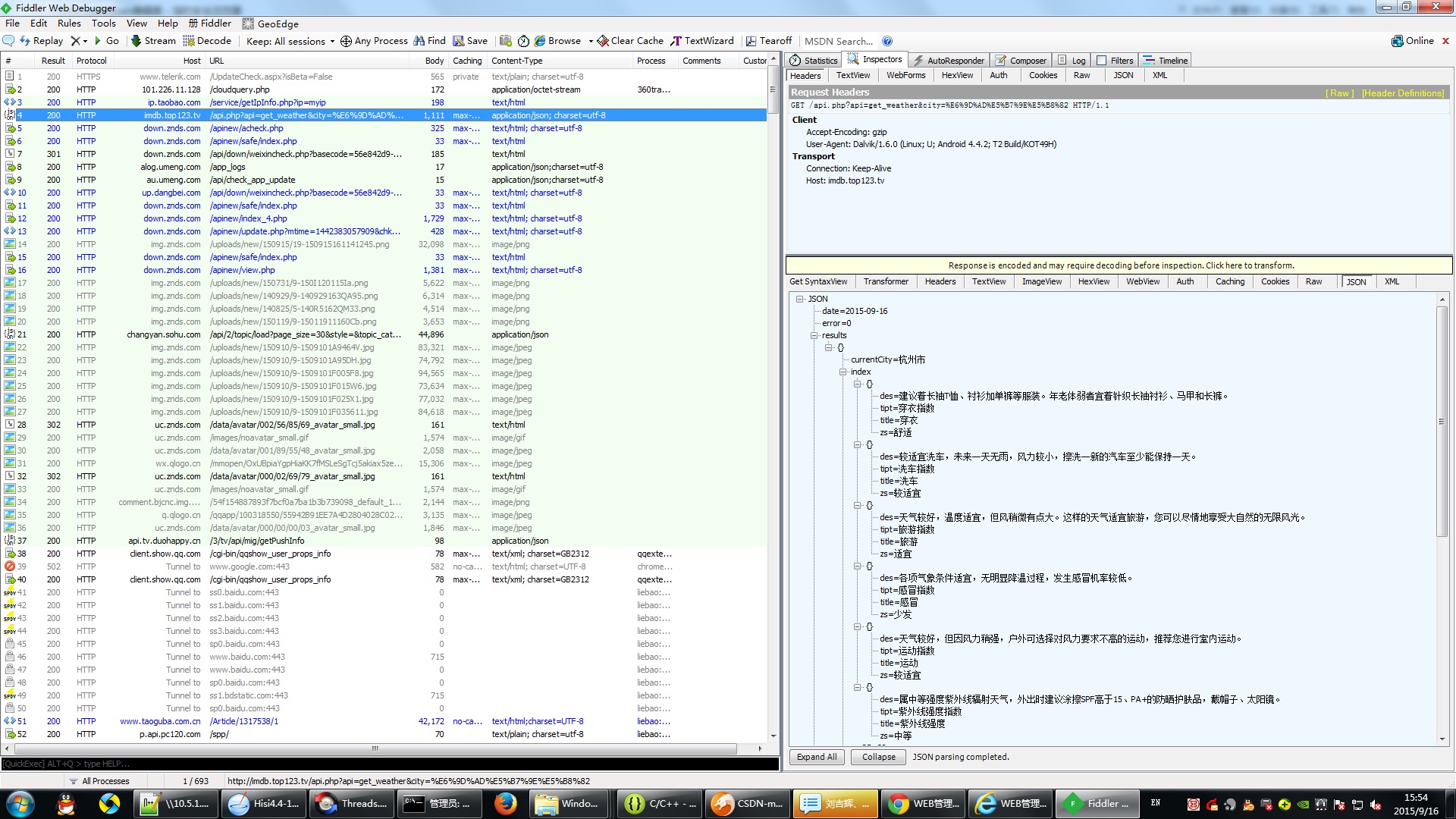This screenshot has width=1456, height=819.
Task: Click the yellow response decode notification bar
Action: pos(1119,265)
